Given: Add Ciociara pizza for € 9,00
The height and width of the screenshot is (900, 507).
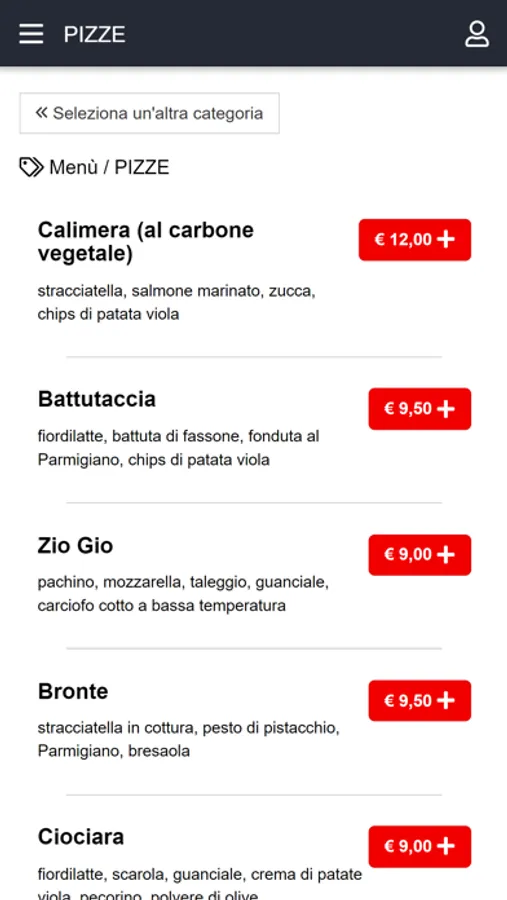Looking at the screenshot, I should click(x=420, y=846).
